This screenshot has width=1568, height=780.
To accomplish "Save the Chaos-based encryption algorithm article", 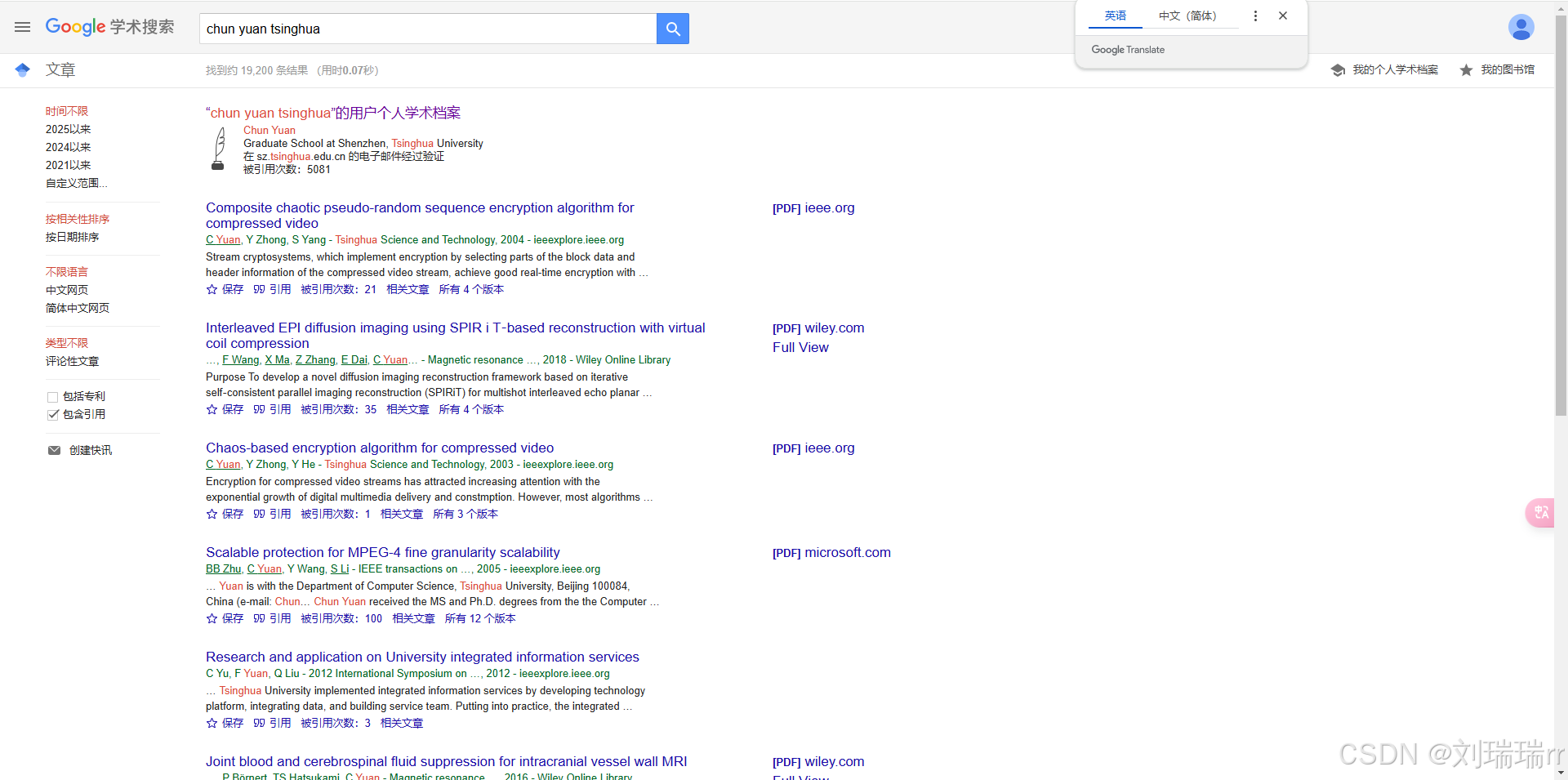I will (225, 514).
